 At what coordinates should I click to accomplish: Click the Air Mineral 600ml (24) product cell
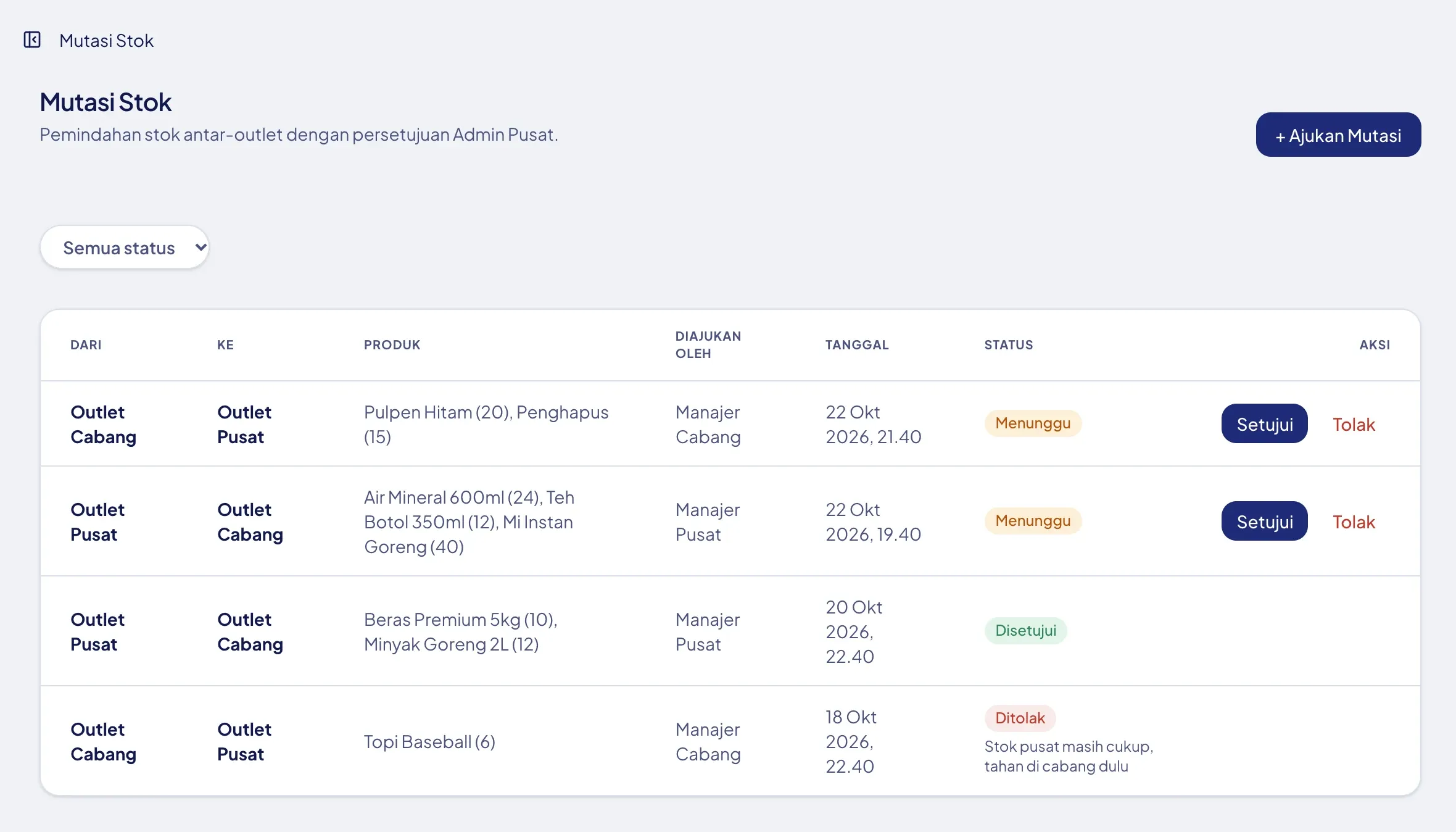(469, 522)
